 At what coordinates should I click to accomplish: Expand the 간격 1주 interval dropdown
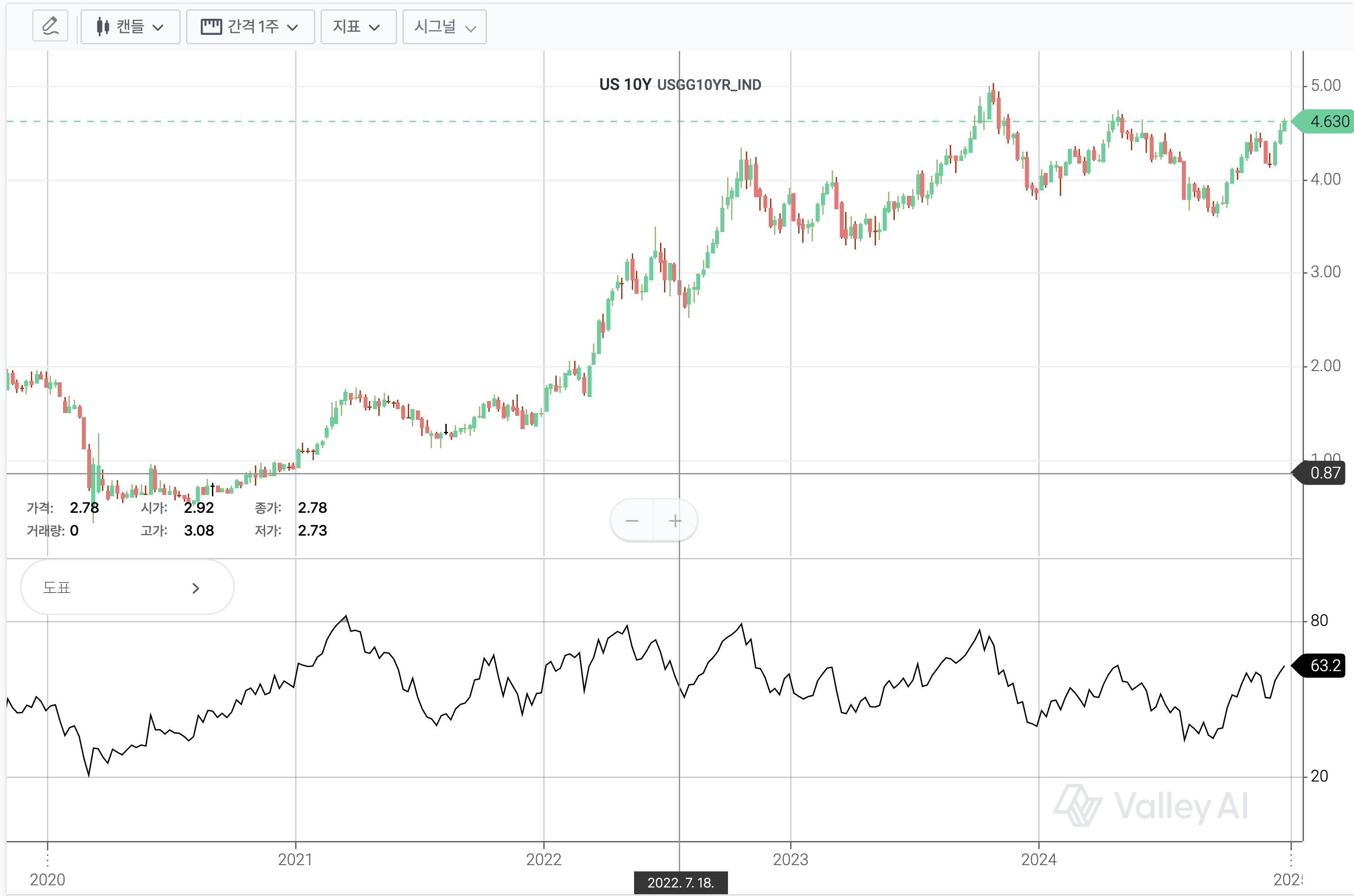[250, 26]
